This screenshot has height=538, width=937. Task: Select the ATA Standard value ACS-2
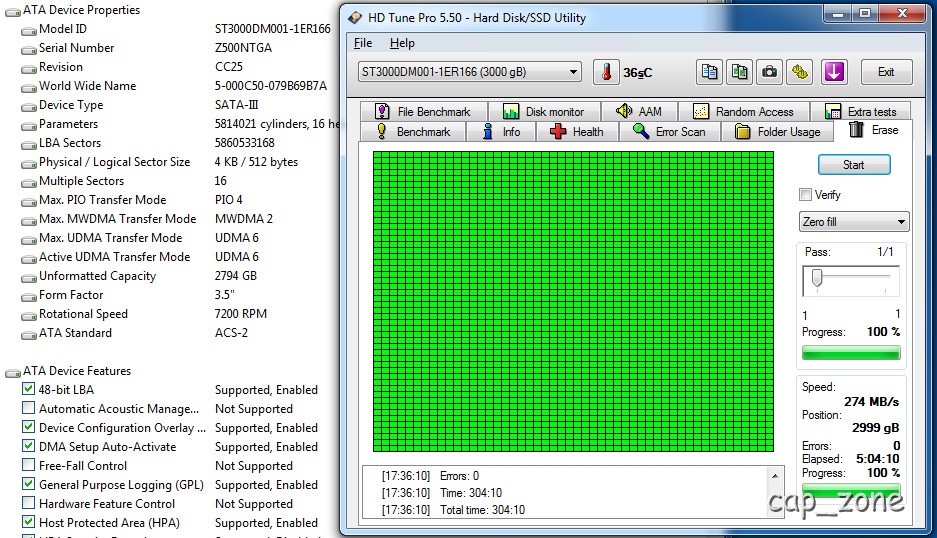231,333
